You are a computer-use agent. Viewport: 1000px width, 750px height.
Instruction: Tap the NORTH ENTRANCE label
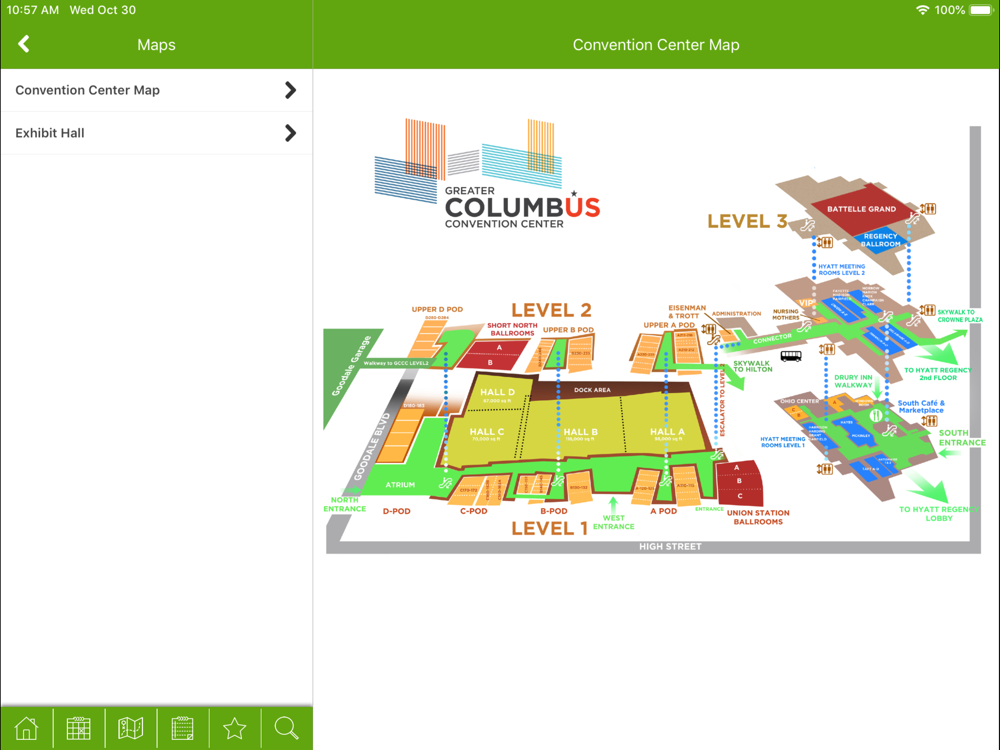344,504
